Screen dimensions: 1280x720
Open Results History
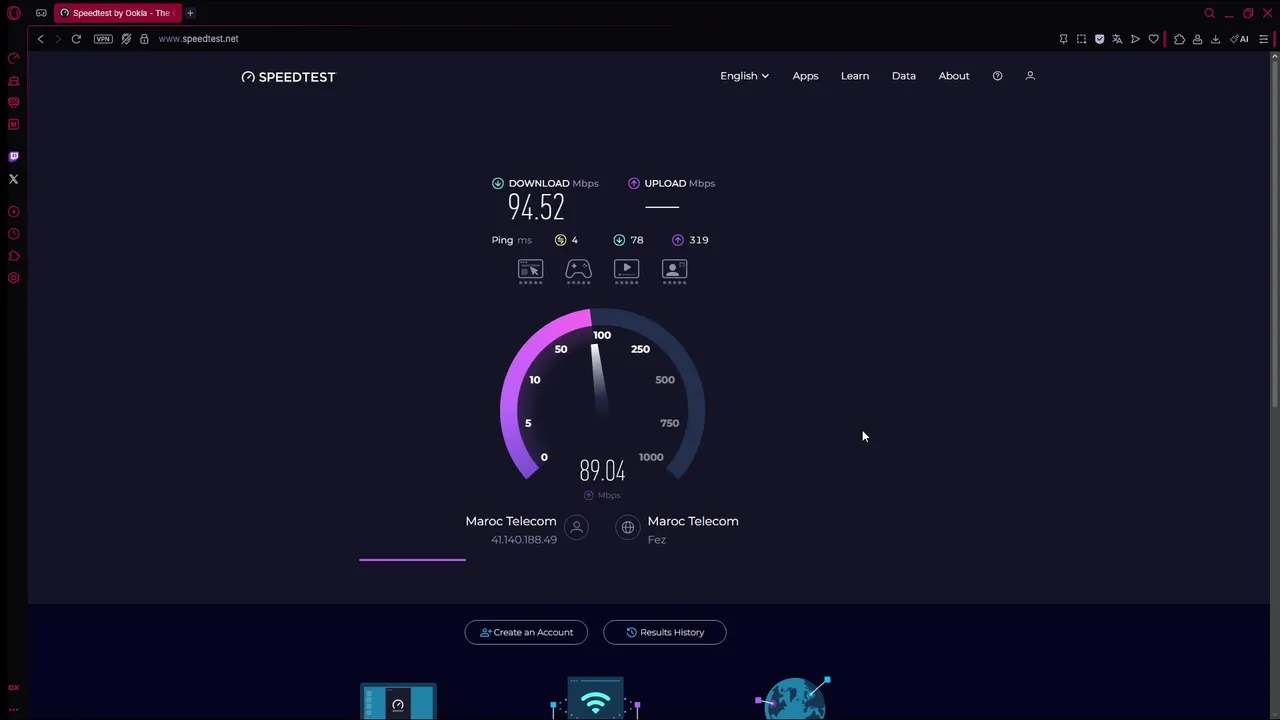[665, 632]
